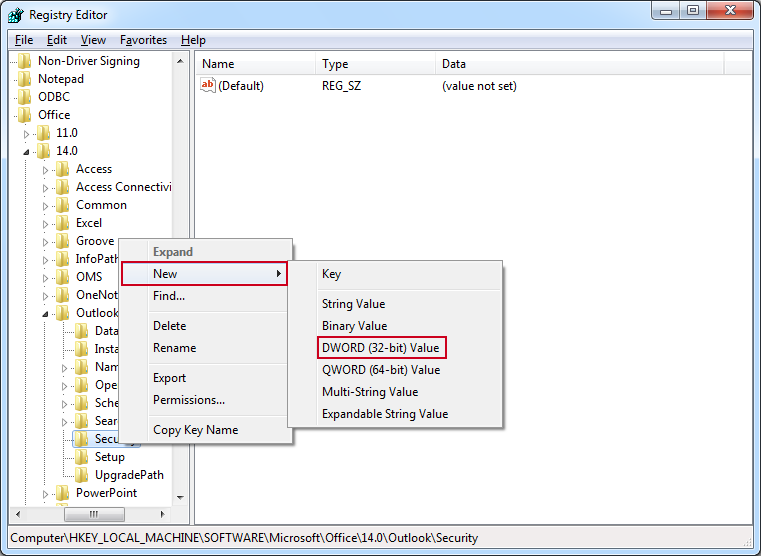
Task: Select the Setup key label
Action: coord(110,457)
